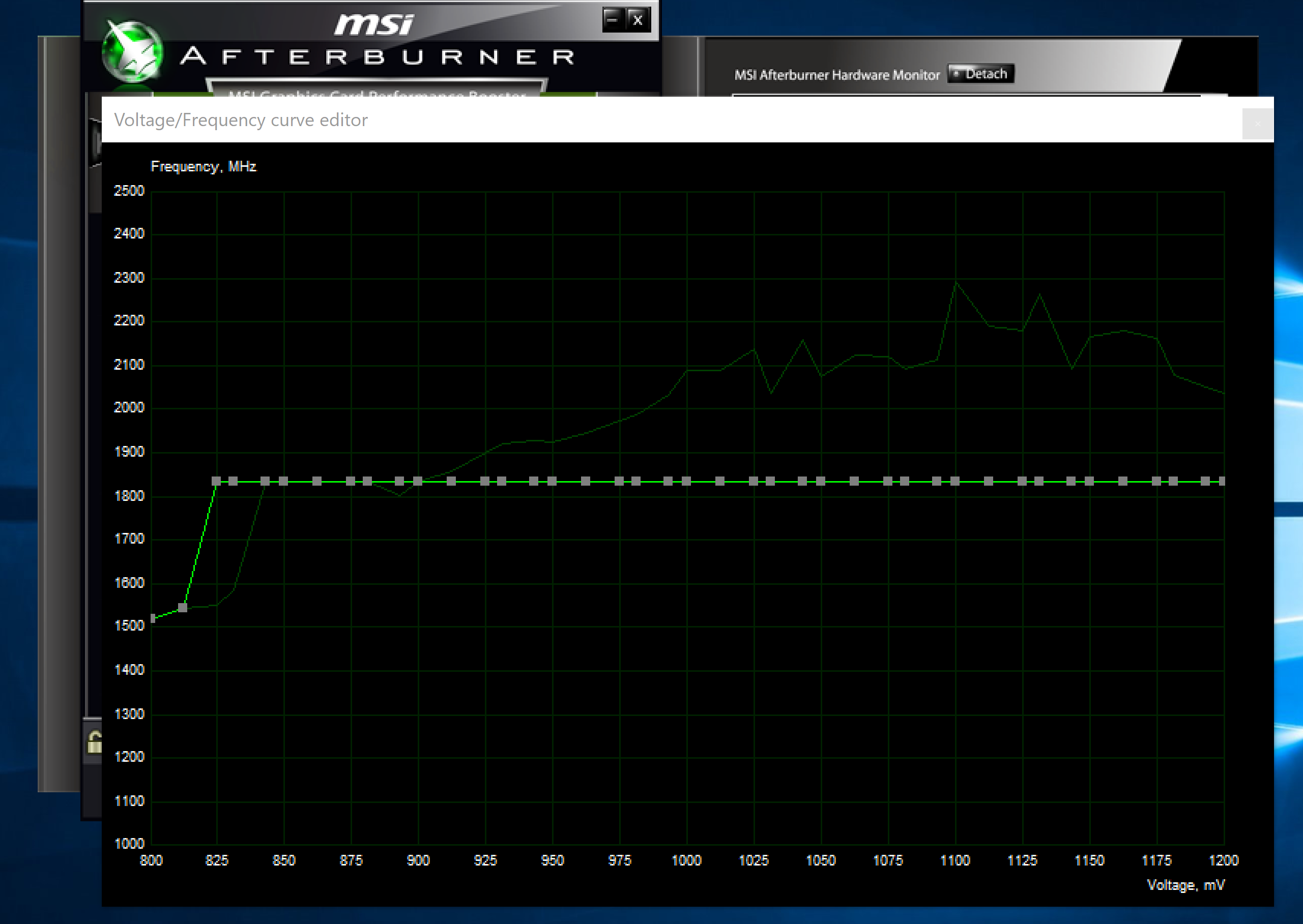
Task: Select the curve point at 850 mV
Action: click(283, 482)
